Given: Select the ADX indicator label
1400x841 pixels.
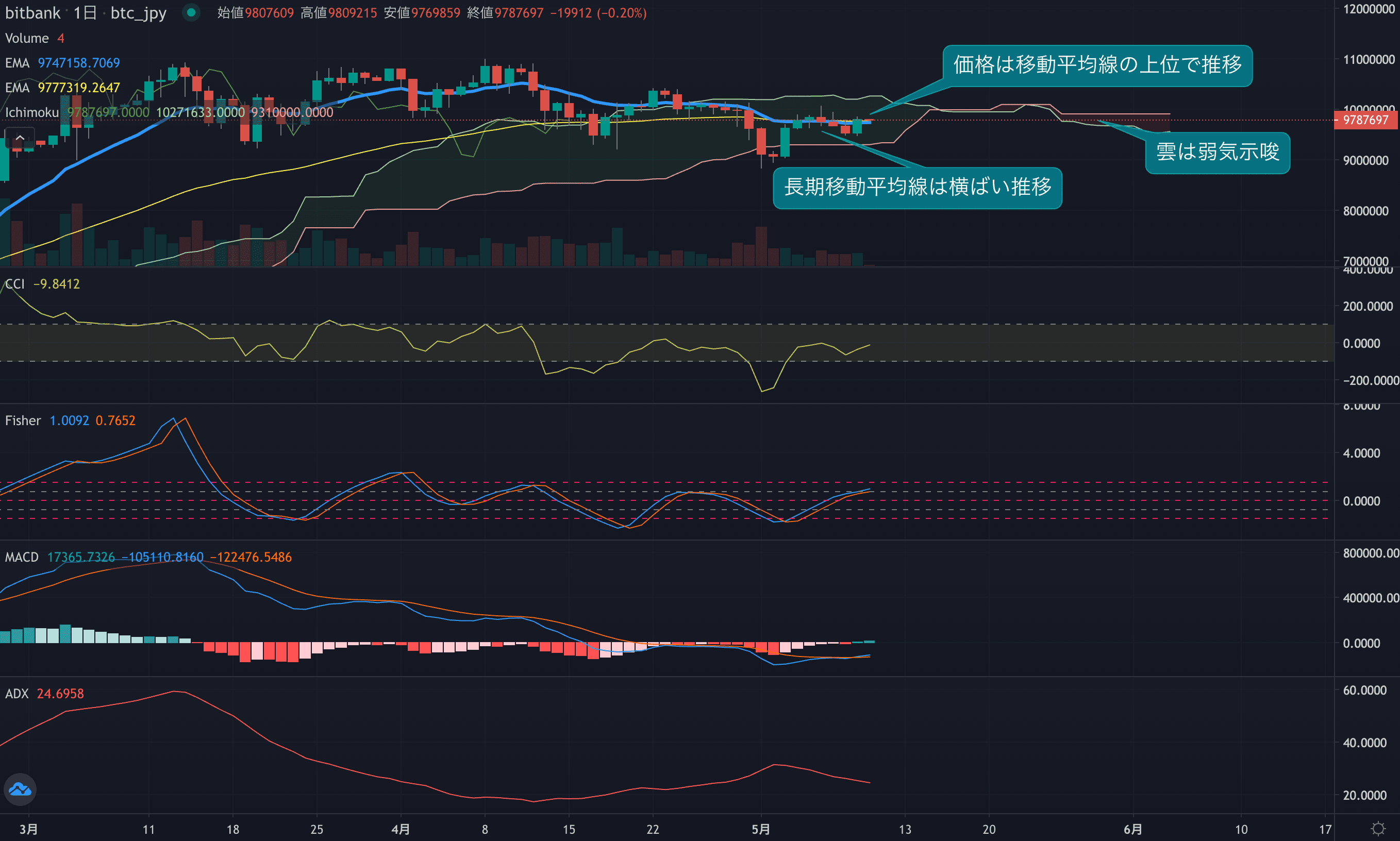Looking at the screenshot, I should click(x=16, y=694).
